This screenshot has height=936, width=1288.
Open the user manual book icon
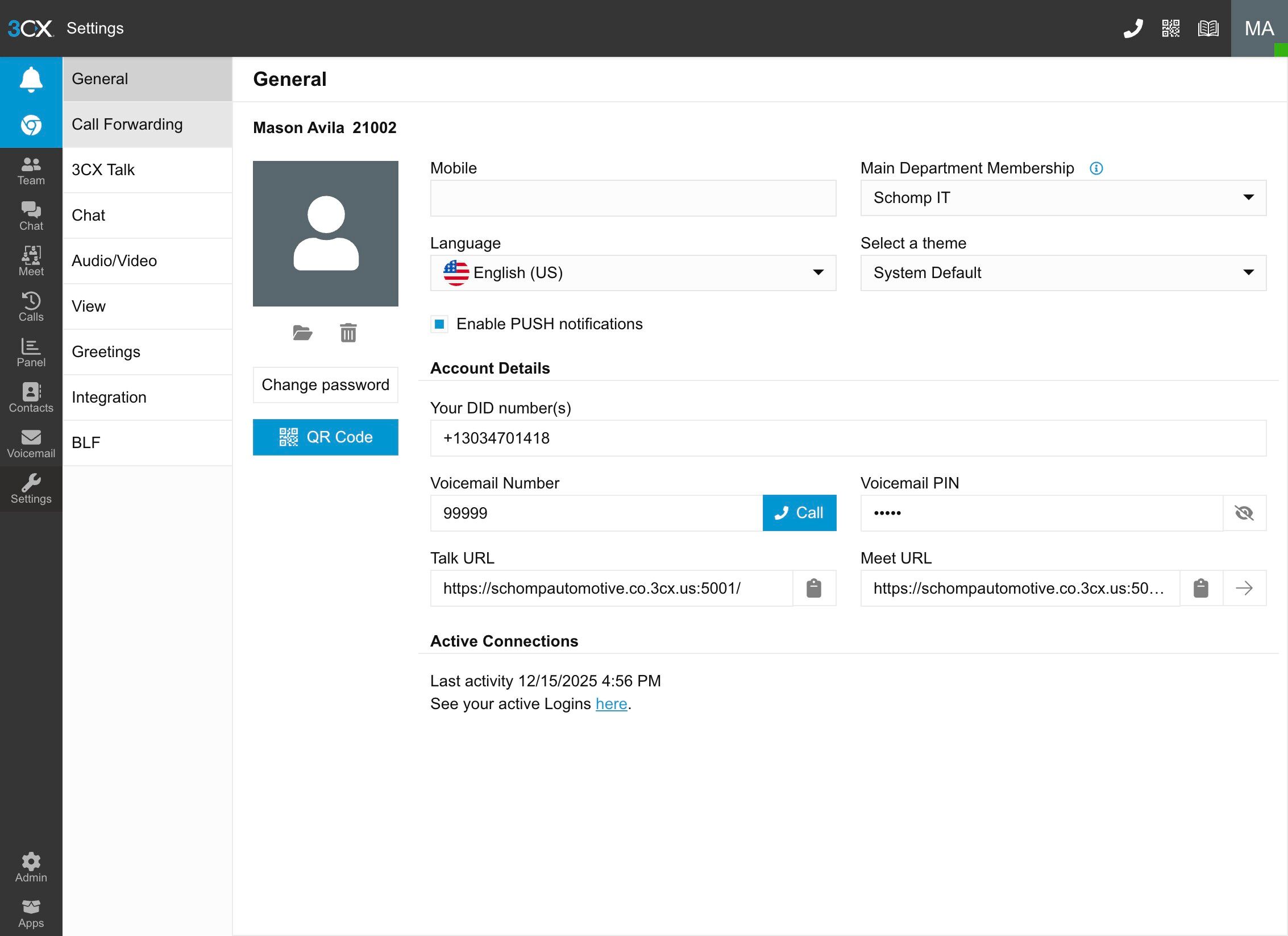1208,28
